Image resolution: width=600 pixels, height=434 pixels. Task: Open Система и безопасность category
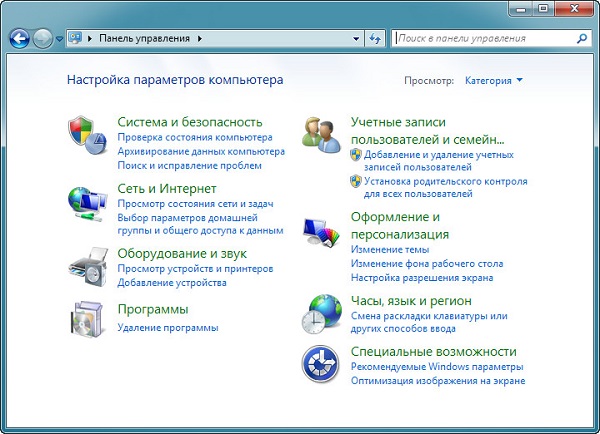190,122
